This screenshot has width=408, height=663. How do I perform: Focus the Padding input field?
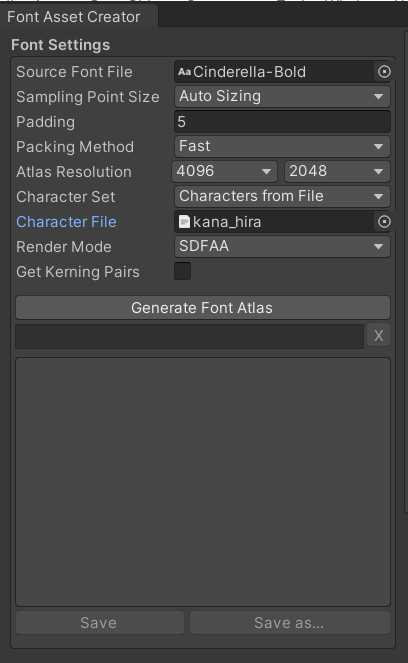(282, 122)
